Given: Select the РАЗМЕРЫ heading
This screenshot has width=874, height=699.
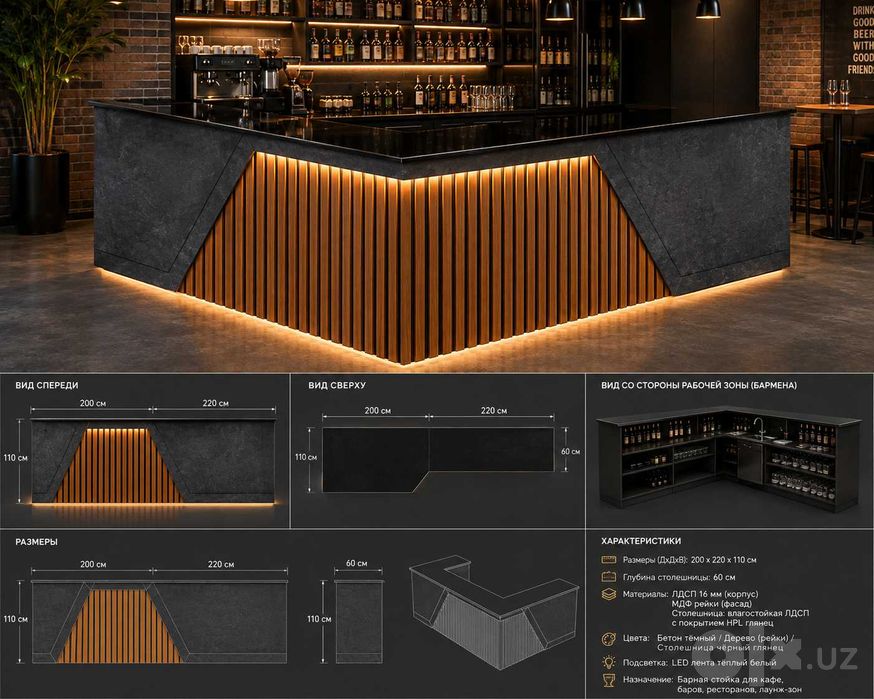Looking at the screenshot, I should coord(36,542).
